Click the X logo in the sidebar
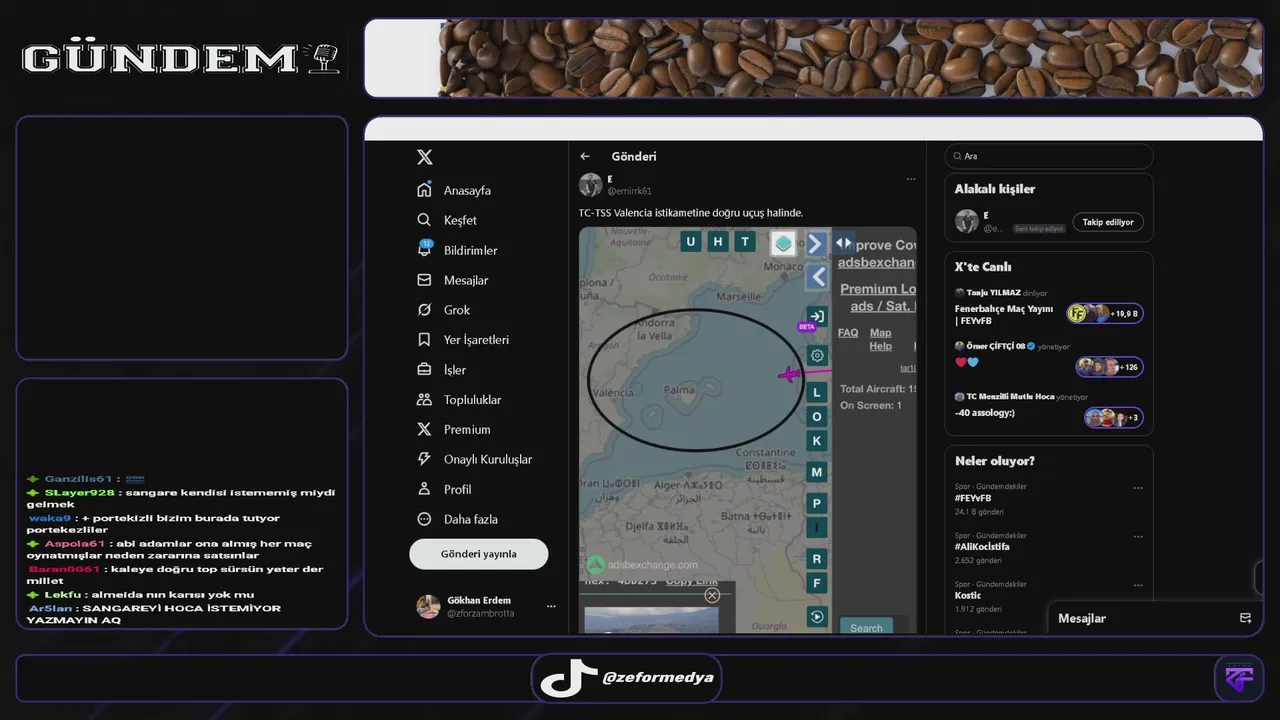This screenshot has height=720, width=1280. point(425,157)
